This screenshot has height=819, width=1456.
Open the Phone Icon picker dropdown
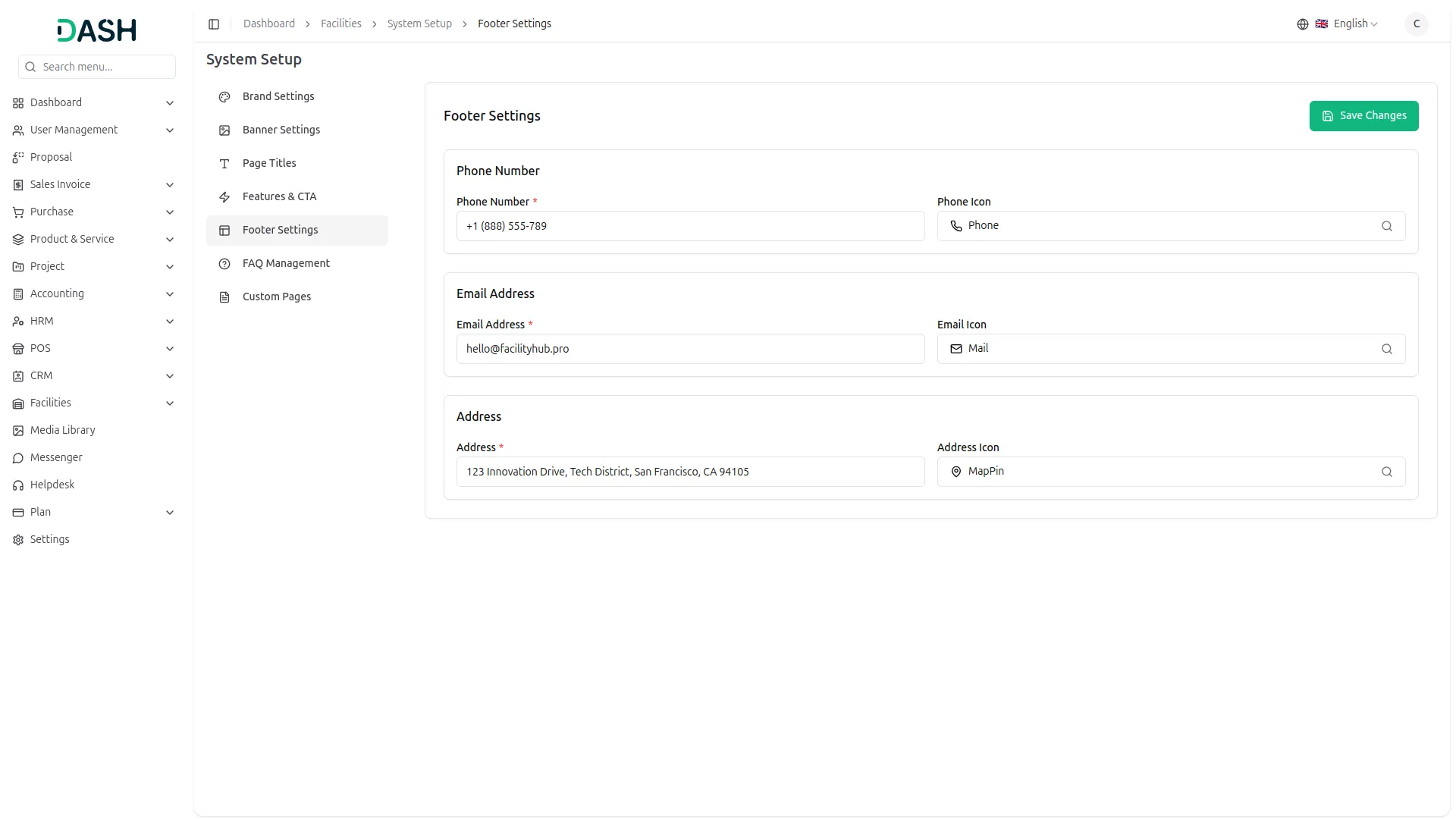1160,226
